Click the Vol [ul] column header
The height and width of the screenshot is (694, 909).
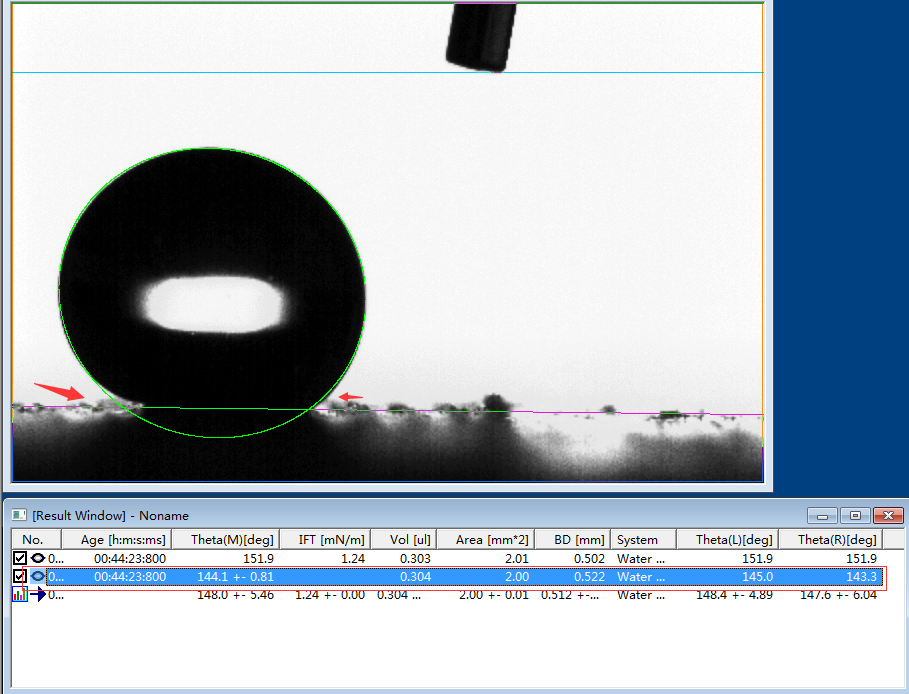(404, 539)
